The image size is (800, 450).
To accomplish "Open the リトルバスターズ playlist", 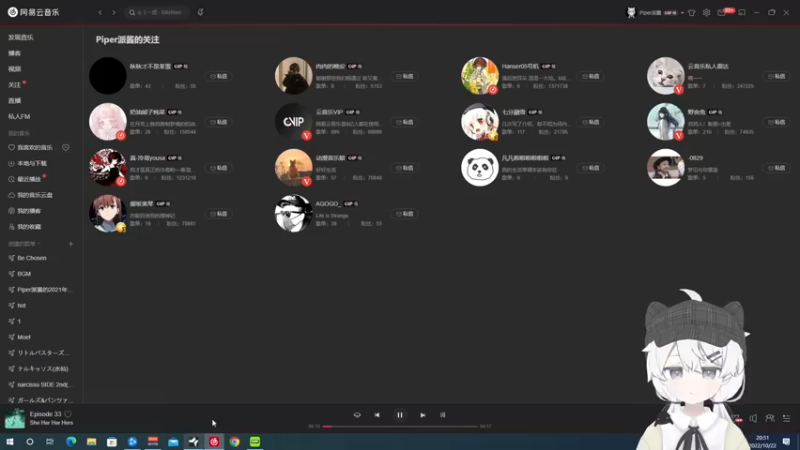I will click(43, 353).
